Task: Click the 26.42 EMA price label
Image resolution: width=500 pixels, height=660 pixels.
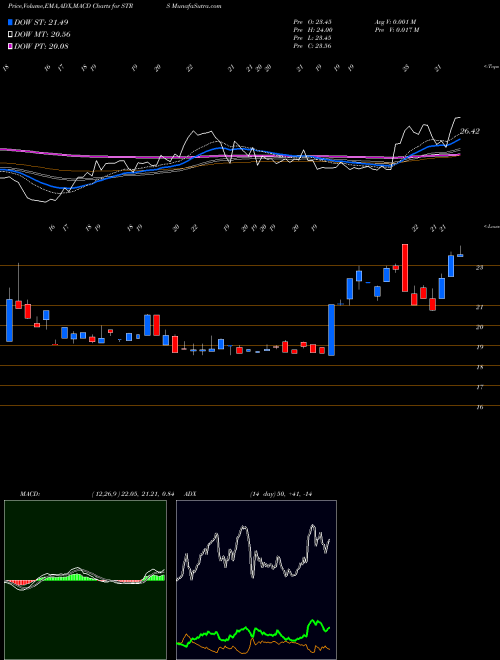Action: pyautogui.click(x=470, y=131)
